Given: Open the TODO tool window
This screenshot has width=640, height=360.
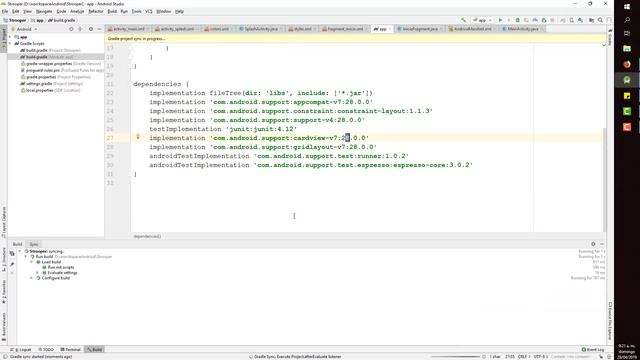Looking at the screenshot, I should (x=46, y=350).
